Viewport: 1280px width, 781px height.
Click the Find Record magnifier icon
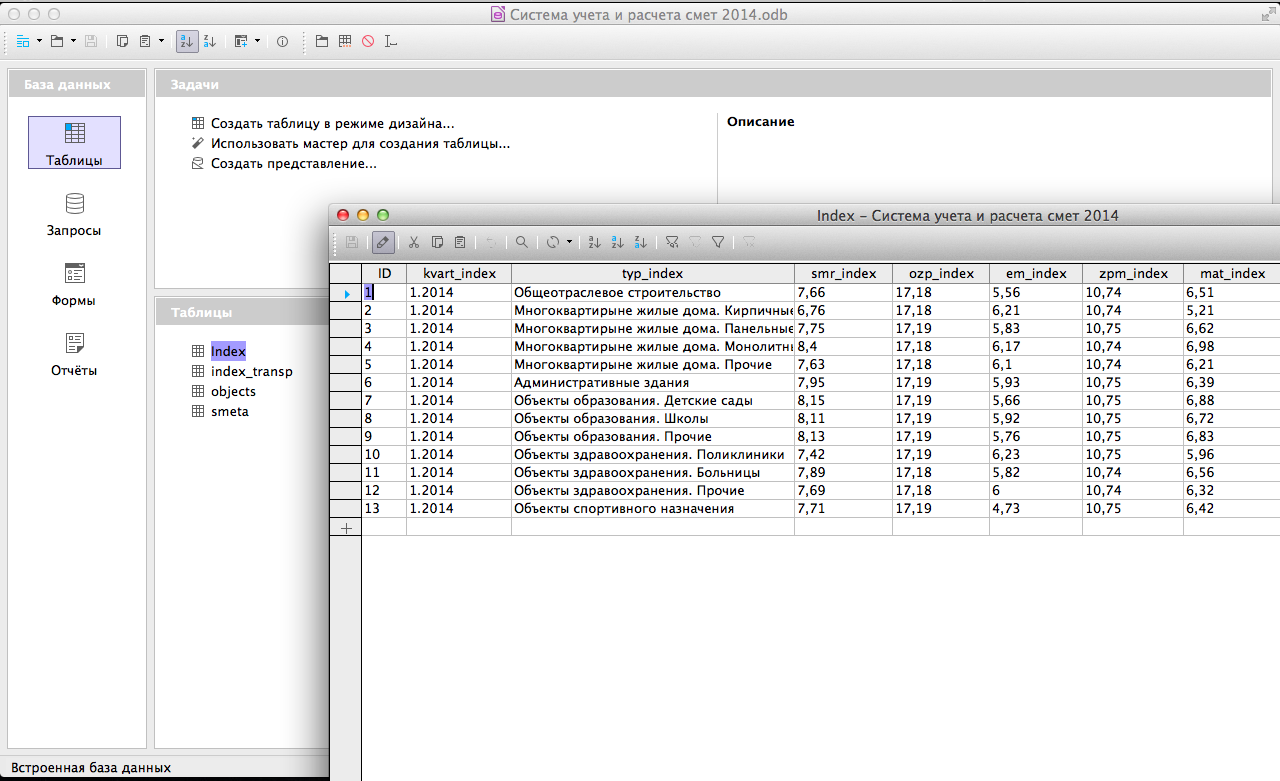[x=521, y=242]
